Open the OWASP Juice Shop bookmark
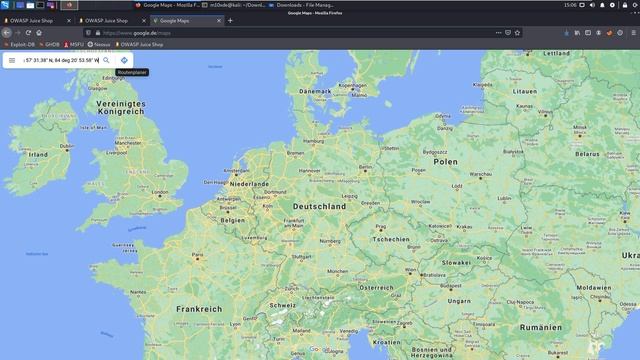The image size is (640, 360). click(x=139, y=44)
